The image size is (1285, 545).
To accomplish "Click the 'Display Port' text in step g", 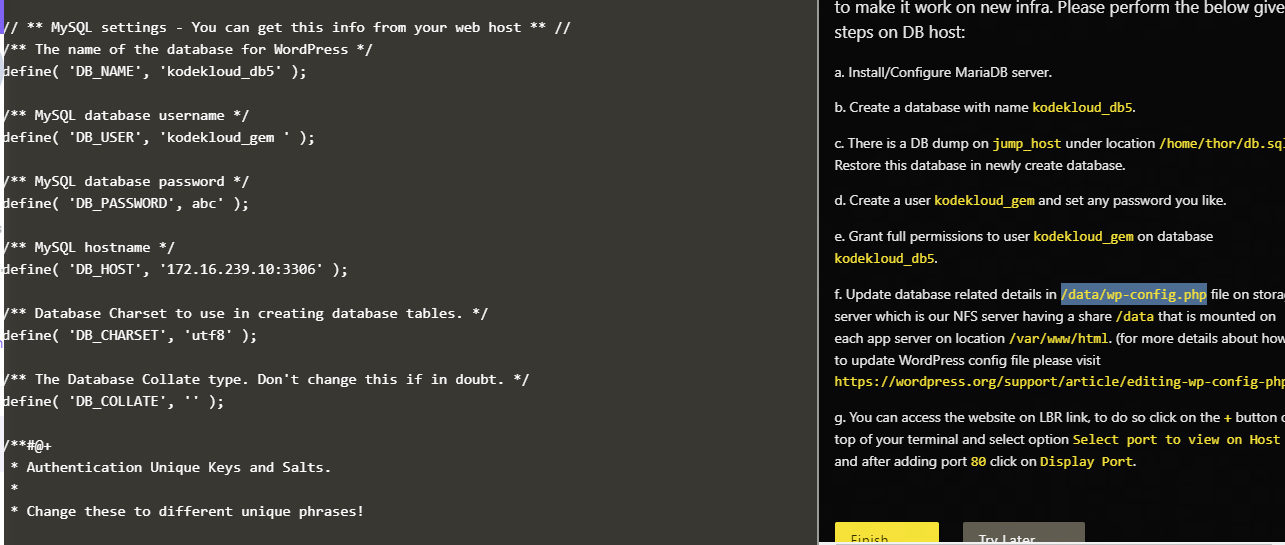I will point(1086,462).
